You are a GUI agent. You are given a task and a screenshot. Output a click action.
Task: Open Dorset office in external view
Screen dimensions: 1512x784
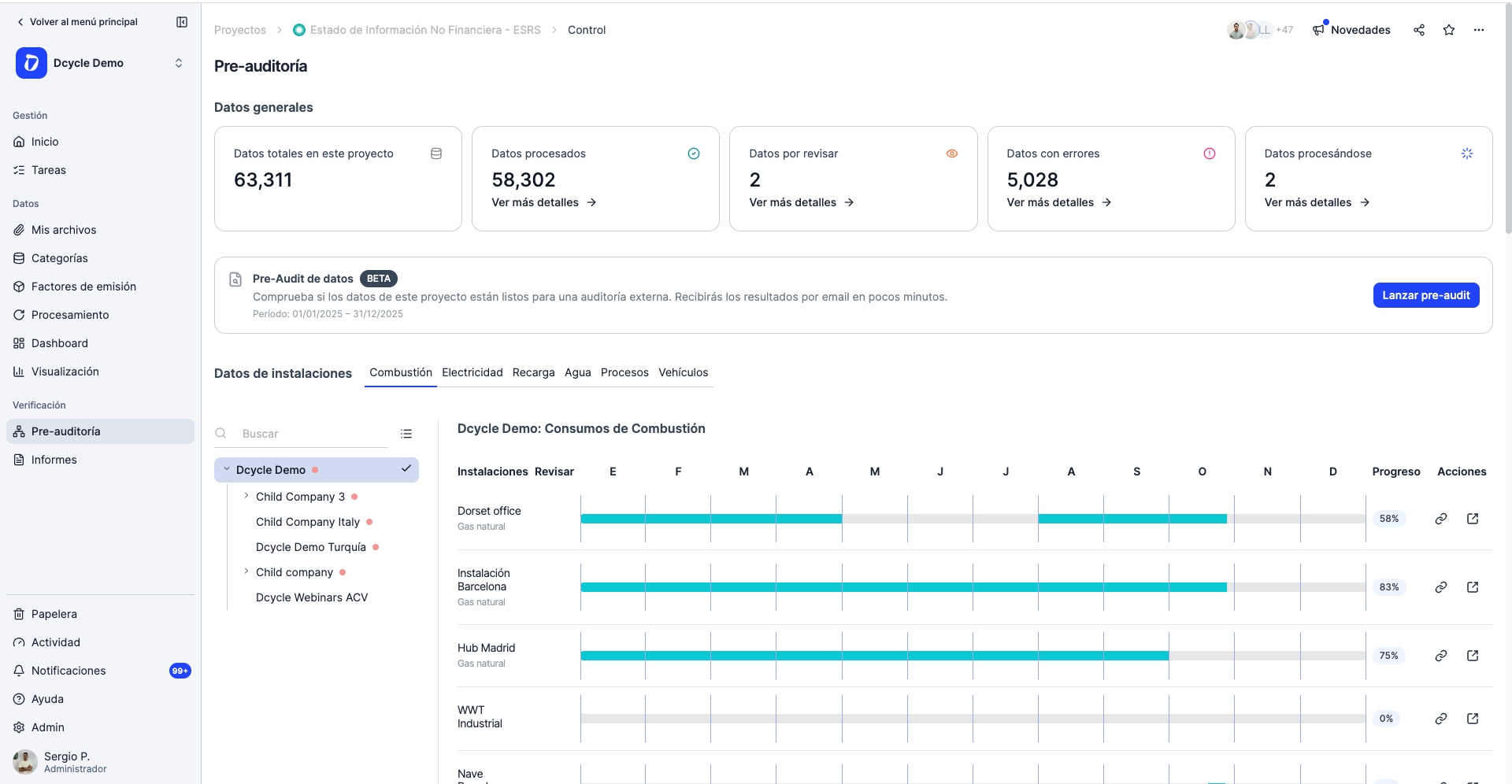1473,519
